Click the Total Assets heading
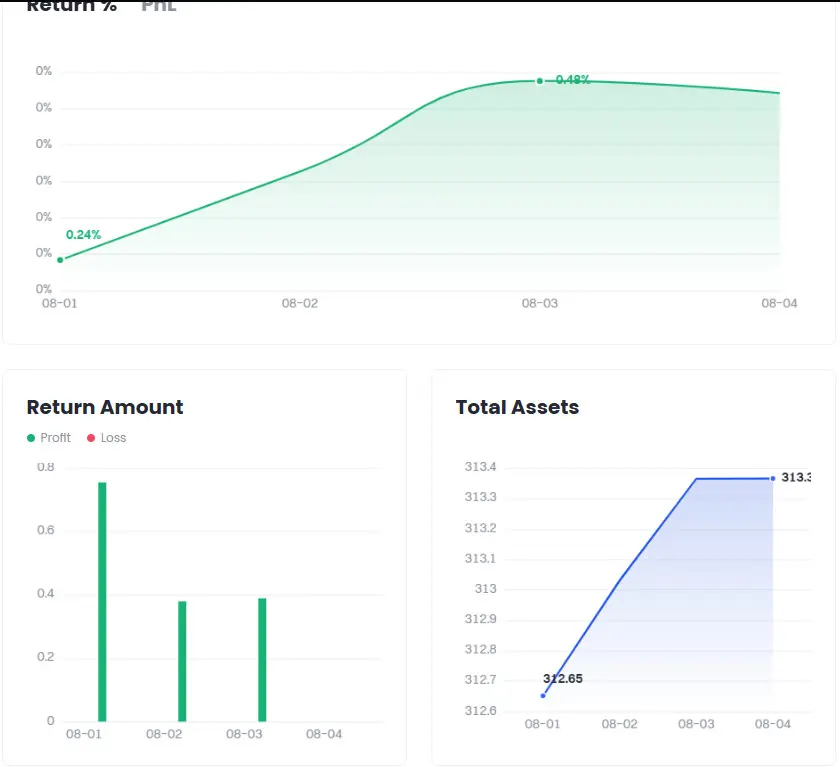 (518, 407)
